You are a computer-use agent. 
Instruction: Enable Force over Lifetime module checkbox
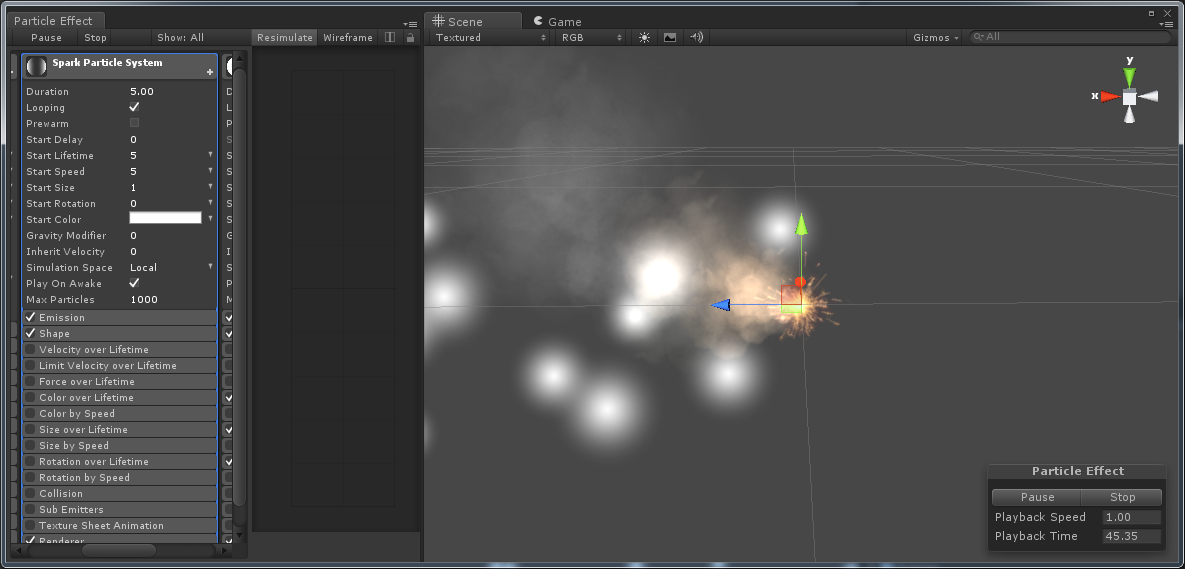[30, 382]
